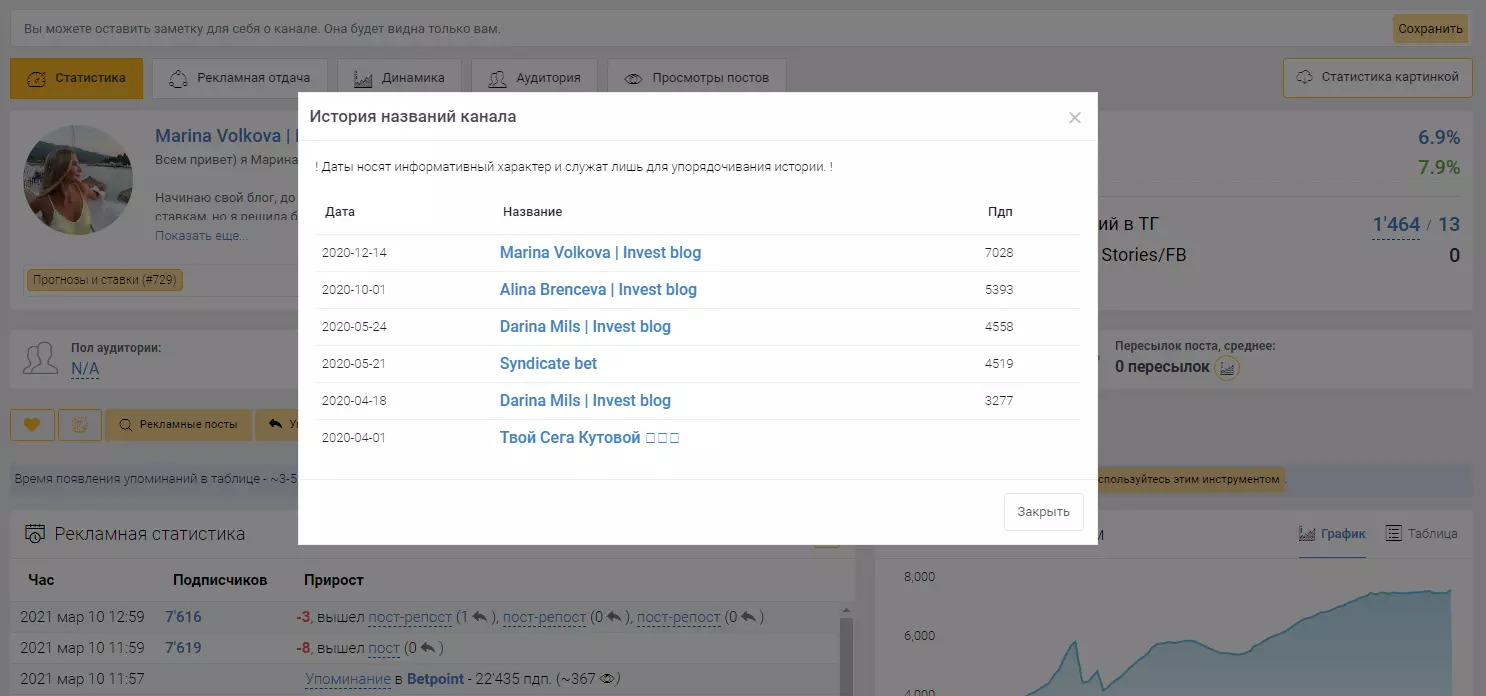Switch to the Динамика tab
The height and width of the screenshot is (696, 1486).
[398, 78]
